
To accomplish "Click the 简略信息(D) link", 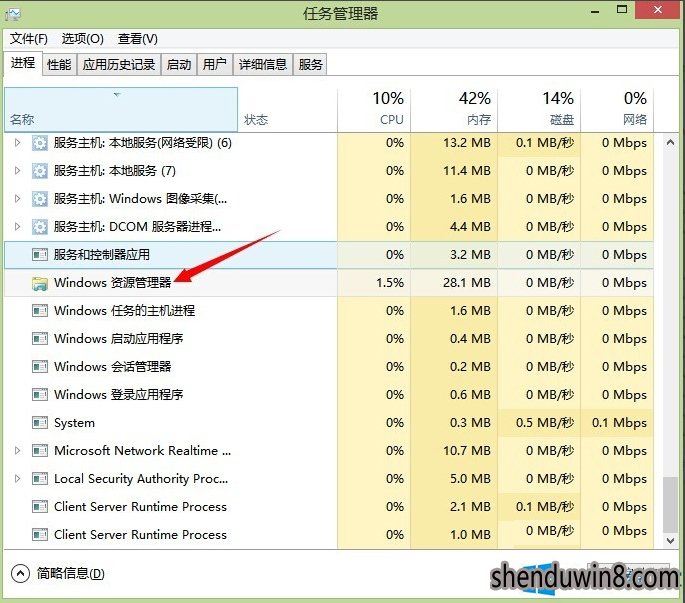I will pos(71,573).
